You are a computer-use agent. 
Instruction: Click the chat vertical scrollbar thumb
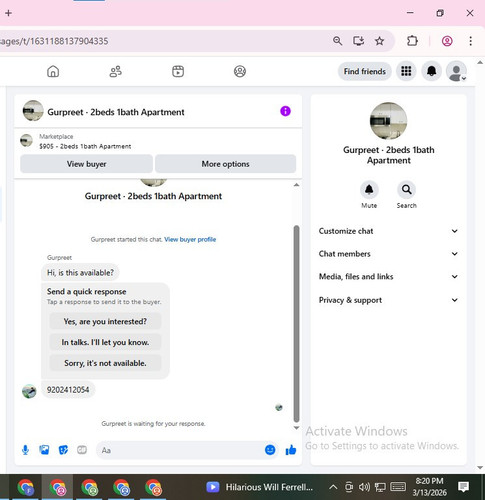pos(296,324)
